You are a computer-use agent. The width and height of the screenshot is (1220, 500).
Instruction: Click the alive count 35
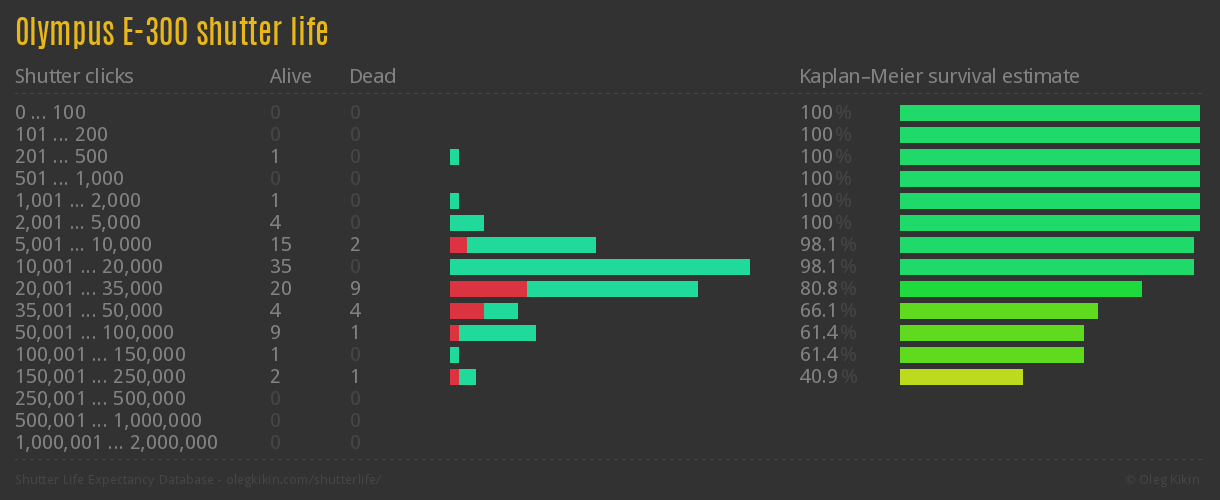tap(281, 267)
